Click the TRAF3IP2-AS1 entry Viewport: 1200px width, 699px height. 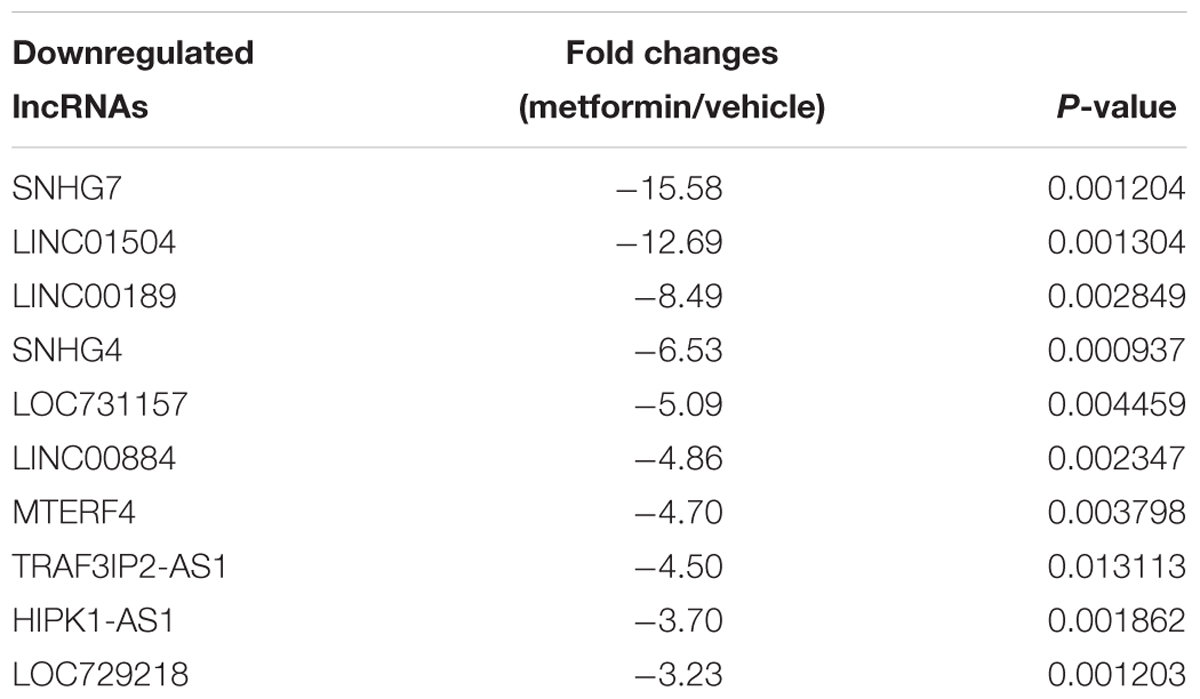(x=120, y=568)
